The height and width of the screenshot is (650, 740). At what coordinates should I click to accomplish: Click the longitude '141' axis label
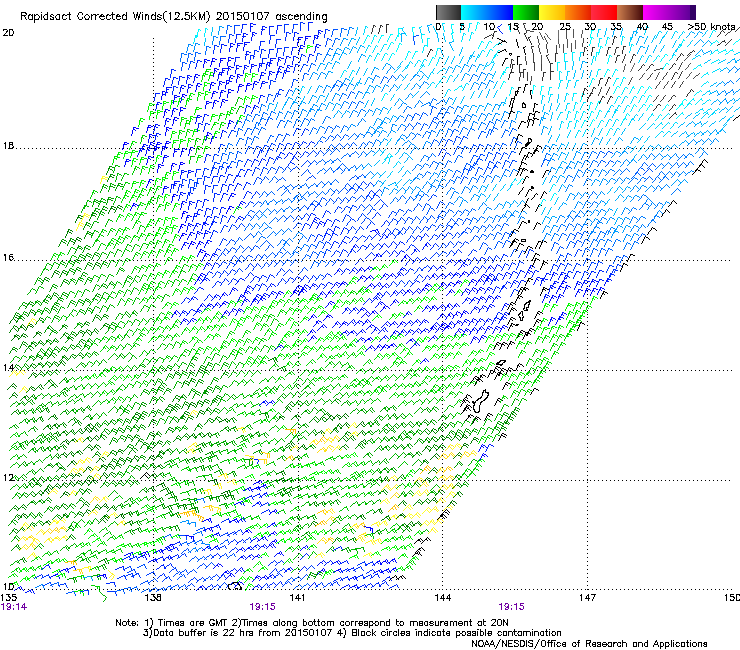[x=297, y=598]
